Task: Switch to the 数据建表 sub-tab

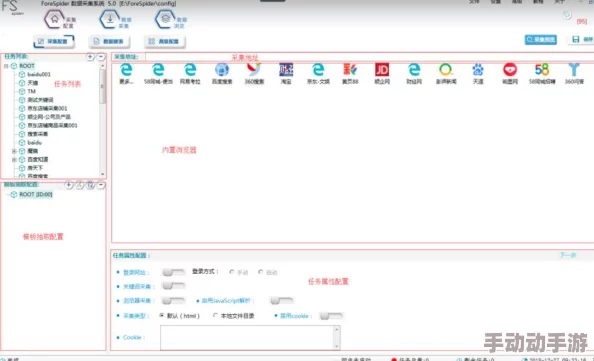Action: tap(109, 41)
